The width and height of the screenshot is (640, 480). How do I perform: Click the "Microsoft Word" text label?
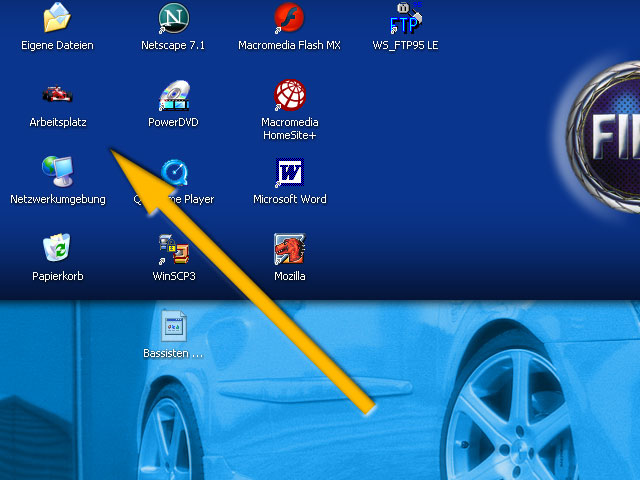[x=289, y=199]
